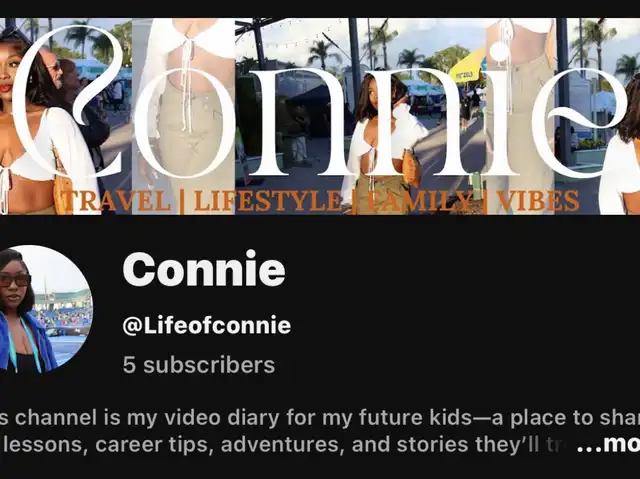Click the large white "o" banner letter
This screenshot has height=479, width=640.
coord(184,123)
